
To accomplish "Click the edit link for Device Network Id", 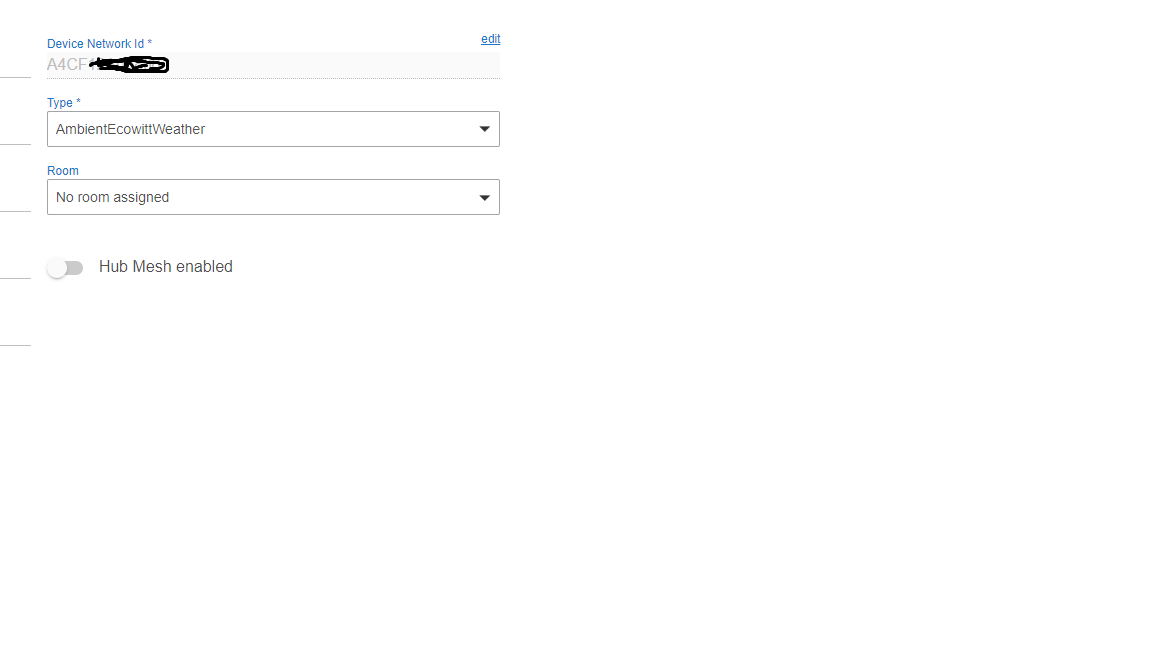I will tap(490, 39).
